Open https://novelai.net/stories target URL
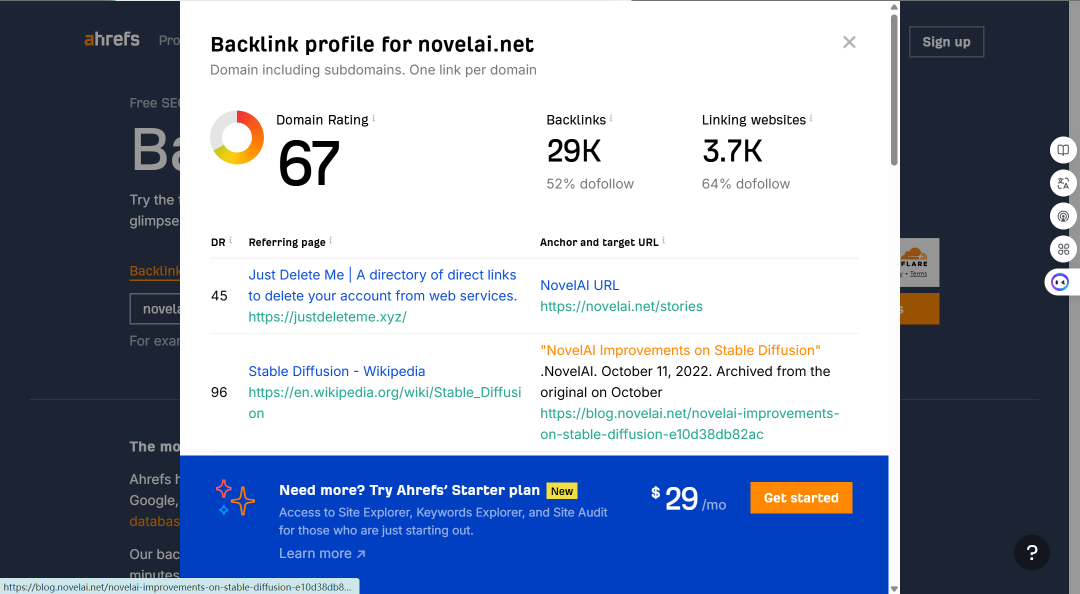The height and width of the screenshot is (594, 1080). tap(621, 306)
